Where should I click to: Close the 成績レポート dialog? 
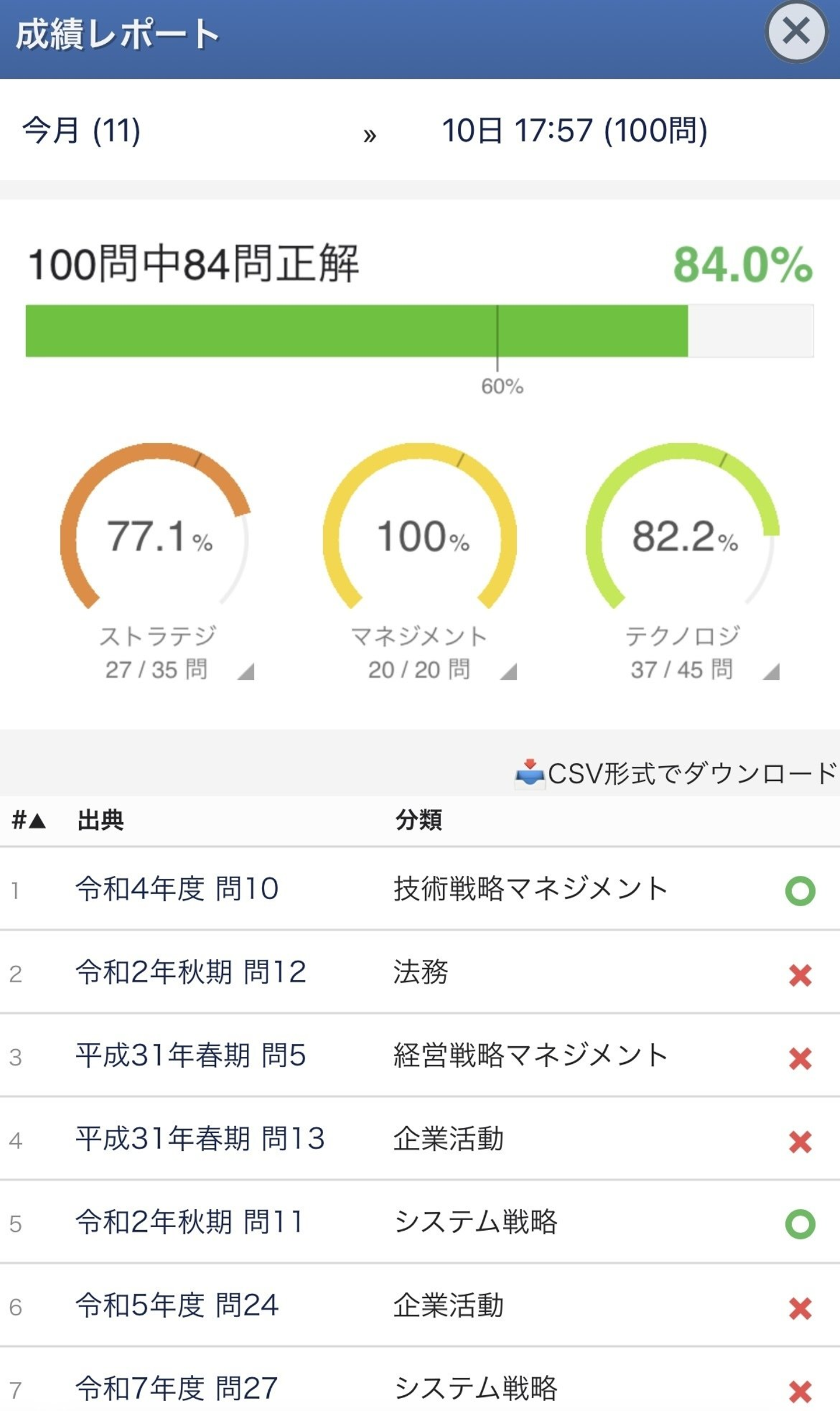click(796, 32)
